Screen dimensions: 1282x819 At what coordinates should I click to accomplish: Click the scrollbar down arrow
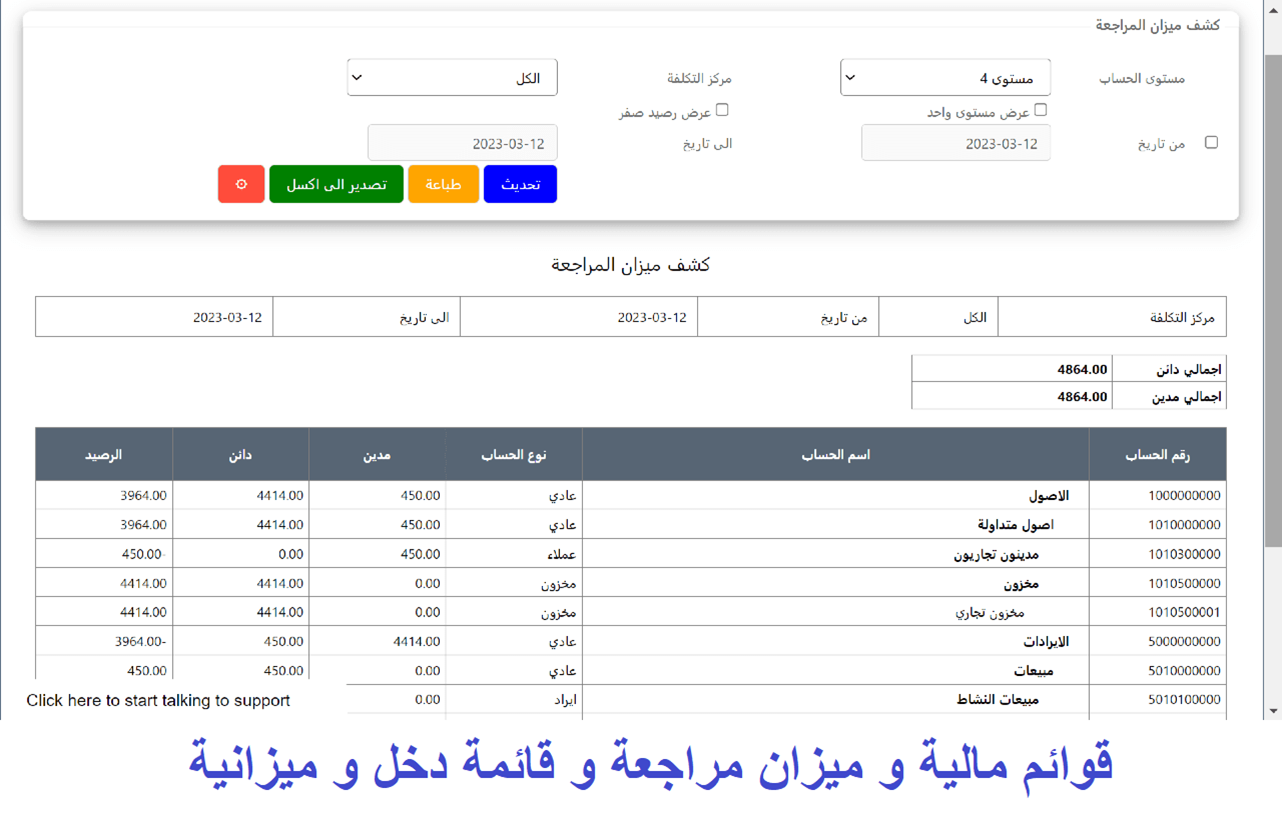[1273, 711]
